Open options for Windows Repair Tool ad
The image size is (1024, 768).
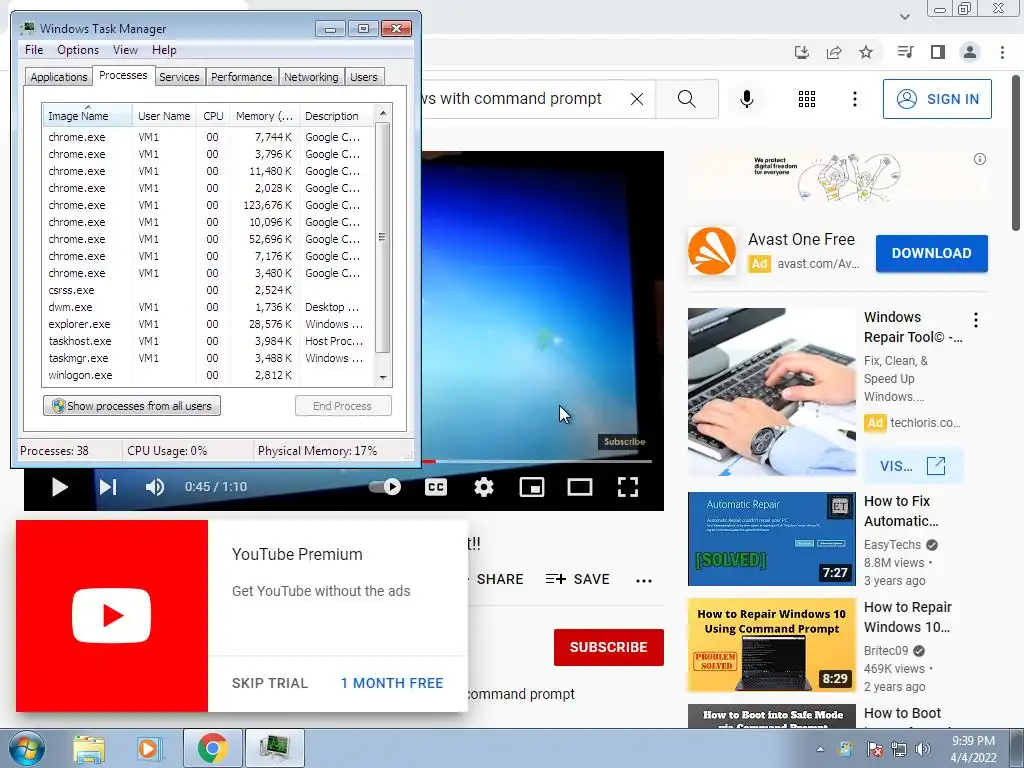point(976,320)
